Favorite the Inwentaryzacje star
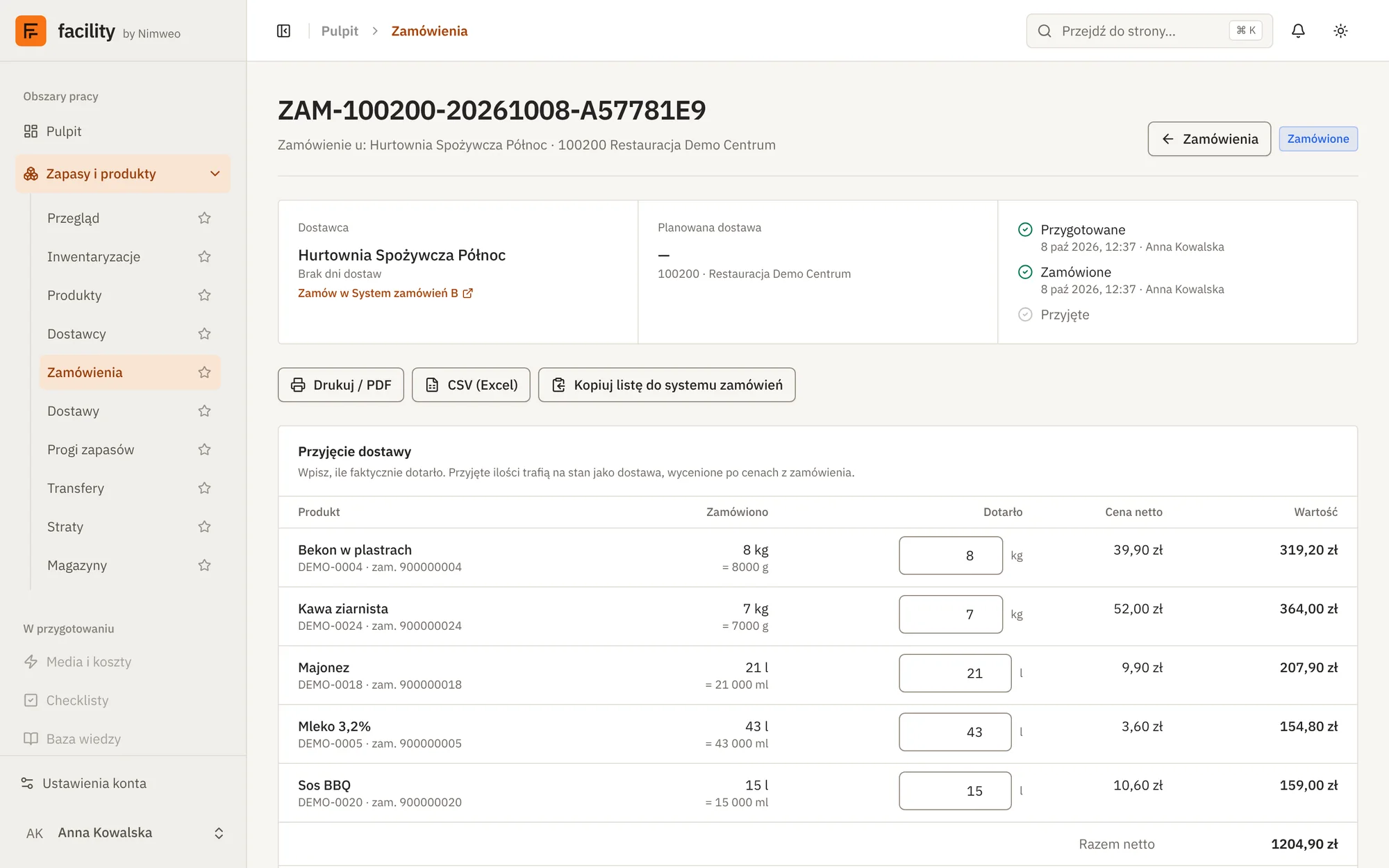 coord(204,257)
